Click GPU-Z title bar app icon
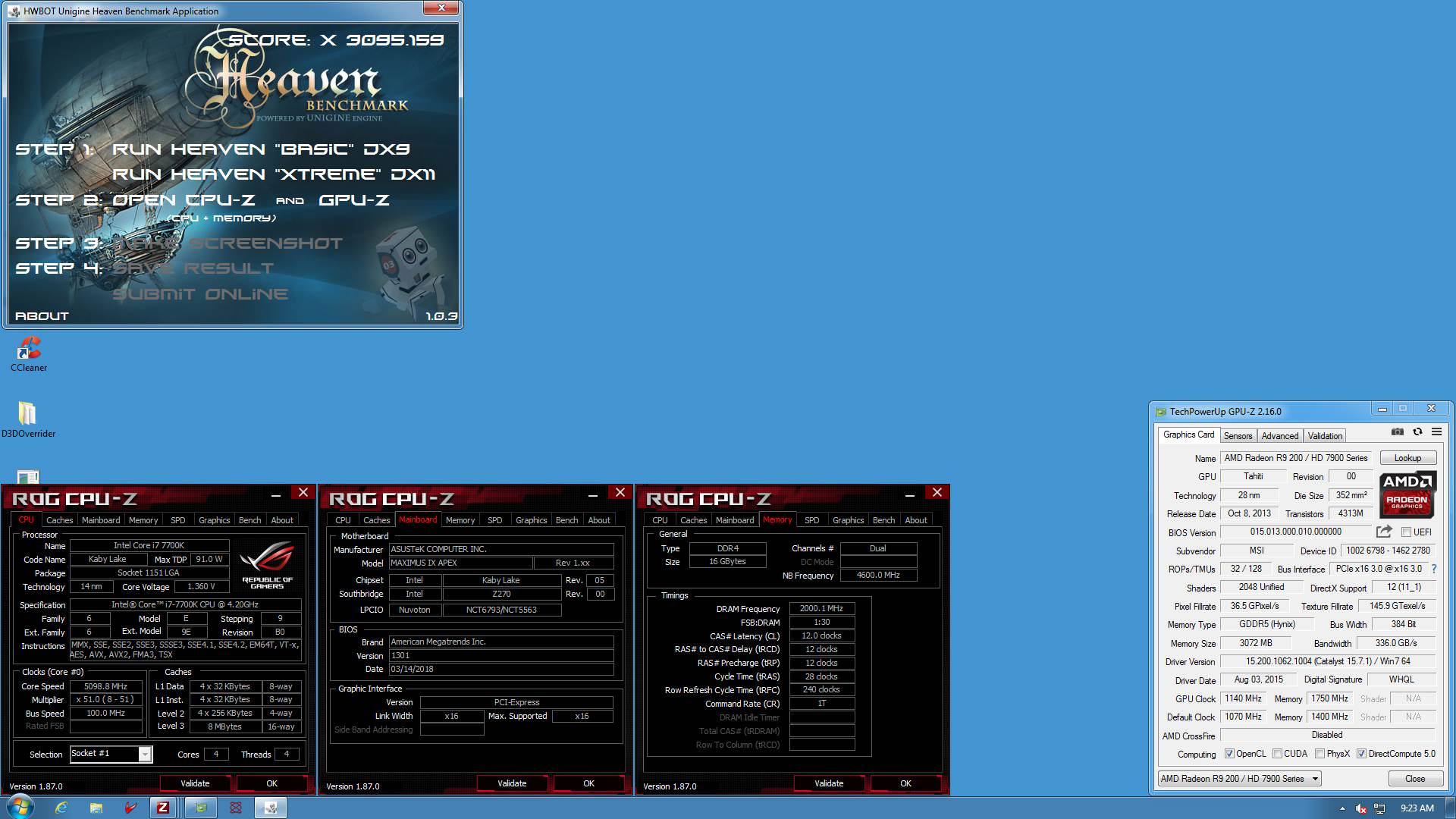 (1160, 412)
